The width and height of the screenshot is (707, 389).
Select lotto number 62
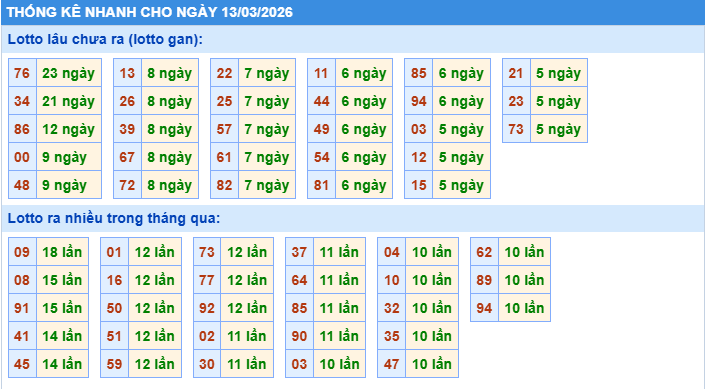tap(484, 252)
